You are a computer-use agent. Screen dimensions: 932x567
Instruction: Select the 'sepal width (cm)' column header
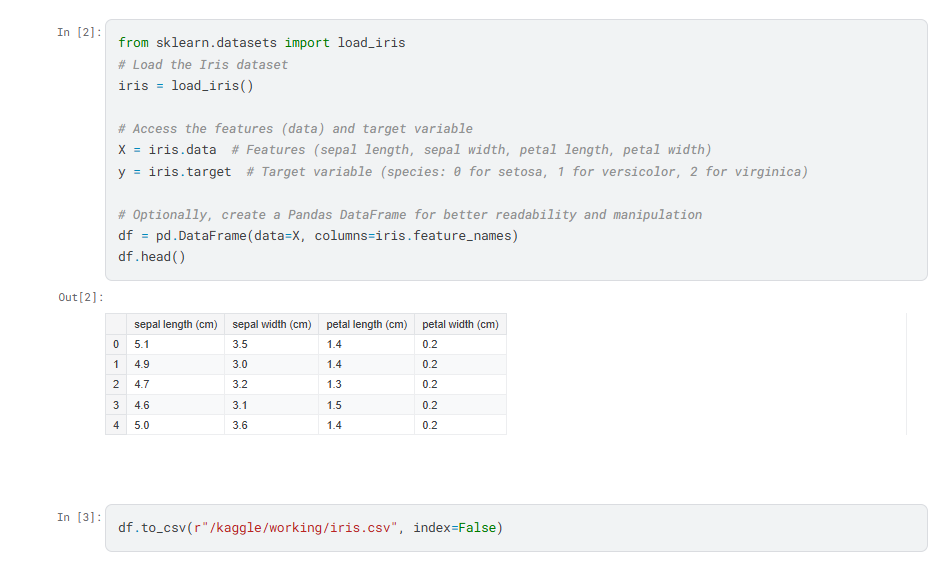(271, 325)
